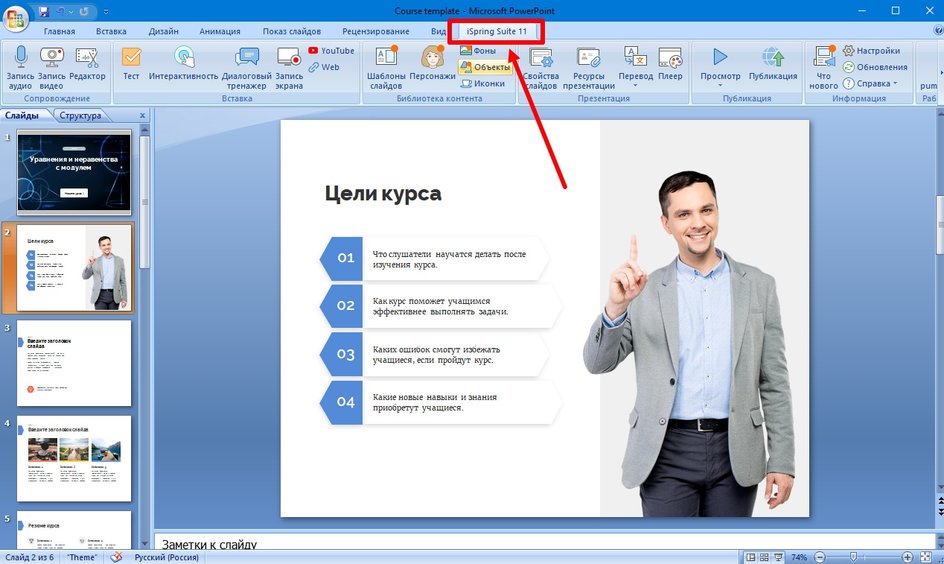The image size is (944, 564).
Task: Click the zoom slider handle
Action: (852, 557)
